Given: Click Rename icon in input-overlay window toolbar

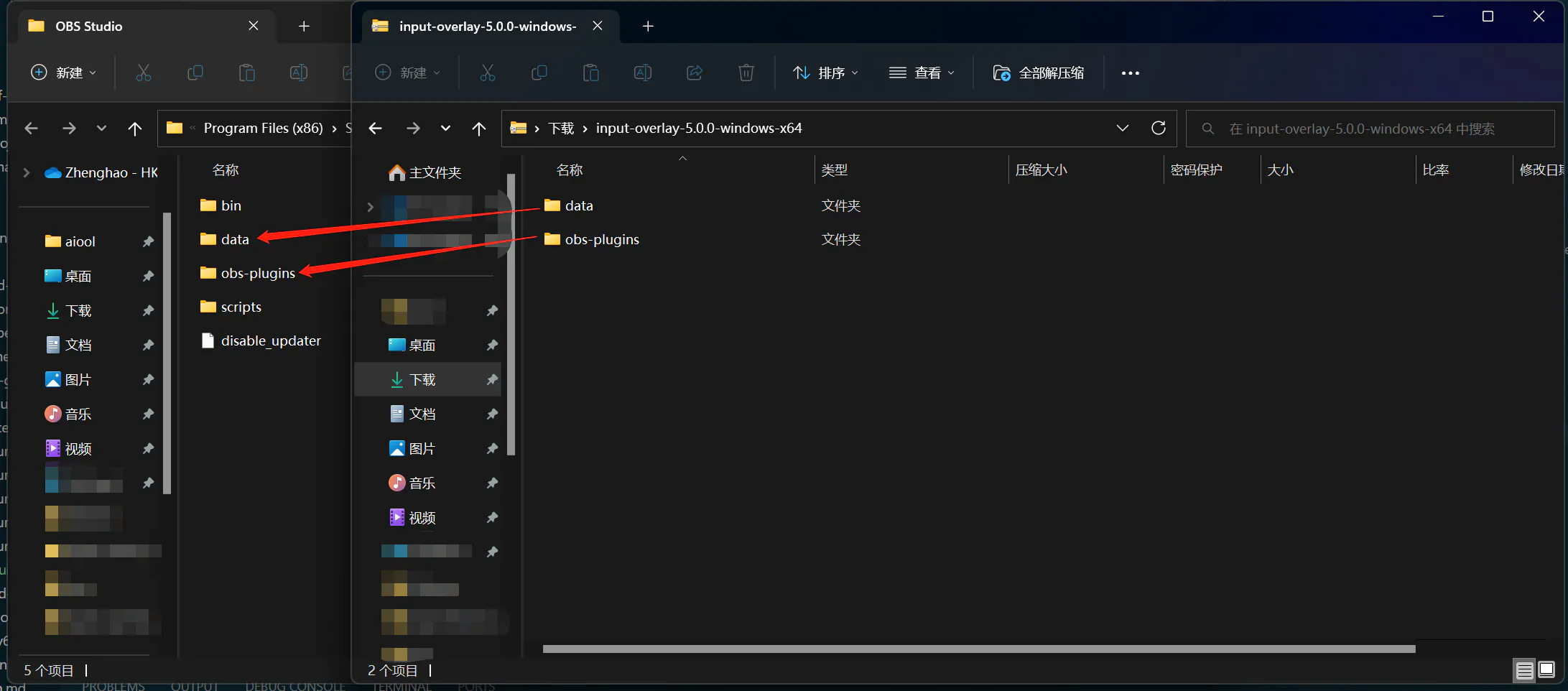Looking at the screenshot, I should pyautogui.click(x=643, y=73).
